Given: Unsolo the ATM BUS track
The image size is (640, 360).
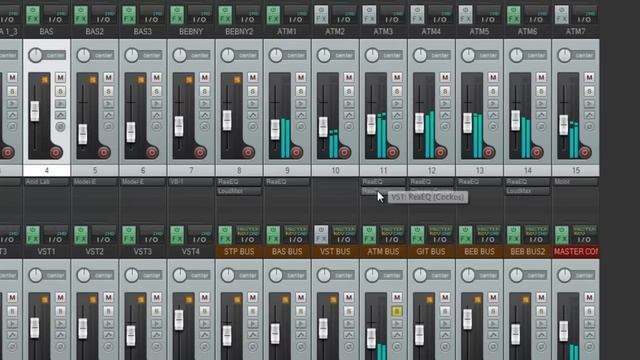Looking at the screenshot, I should pyautogui.click(x=397, y=311).
